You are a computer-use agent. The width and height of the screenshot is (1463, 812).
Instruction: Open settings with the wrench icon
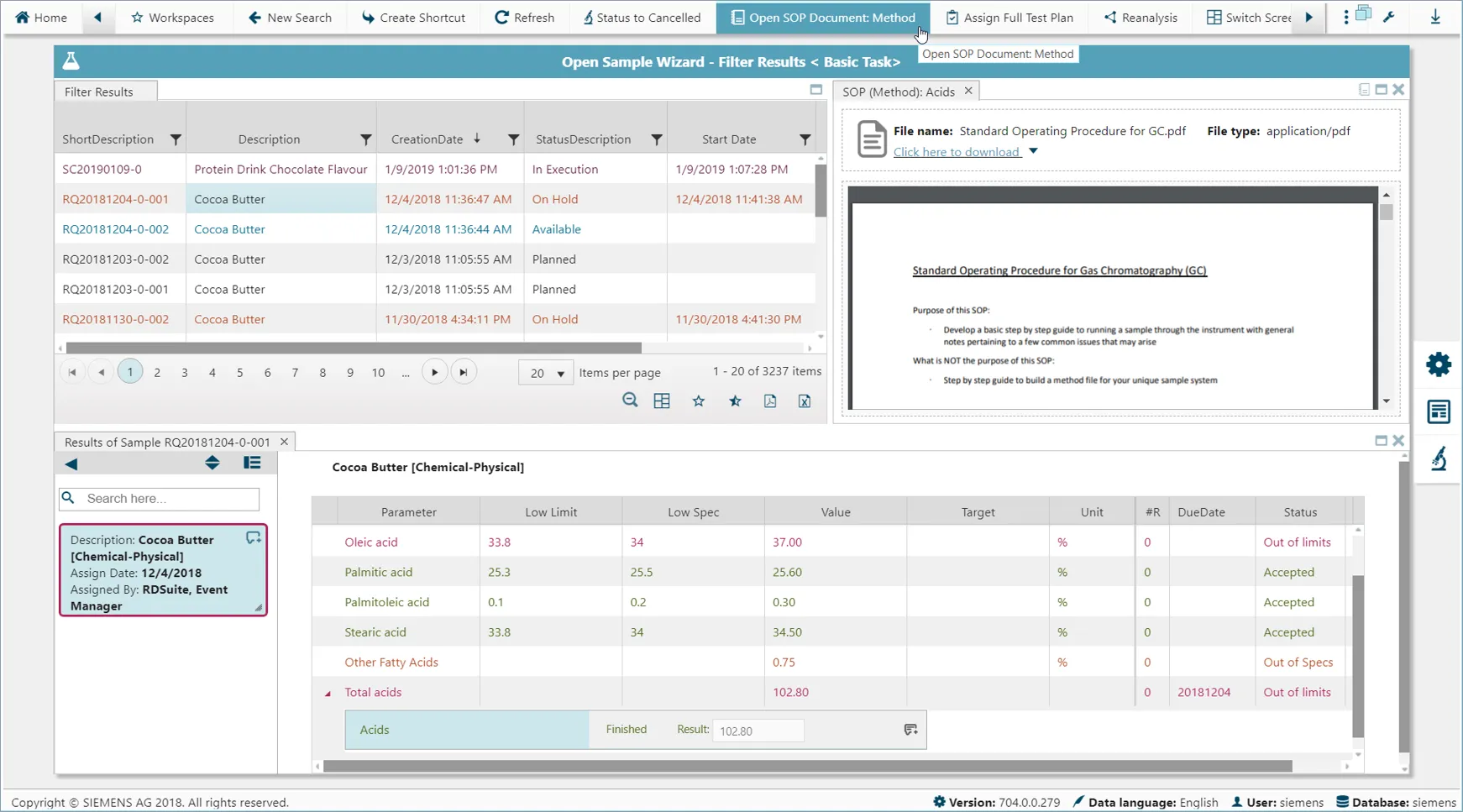pyautogui.click(x=1390, y=17)
